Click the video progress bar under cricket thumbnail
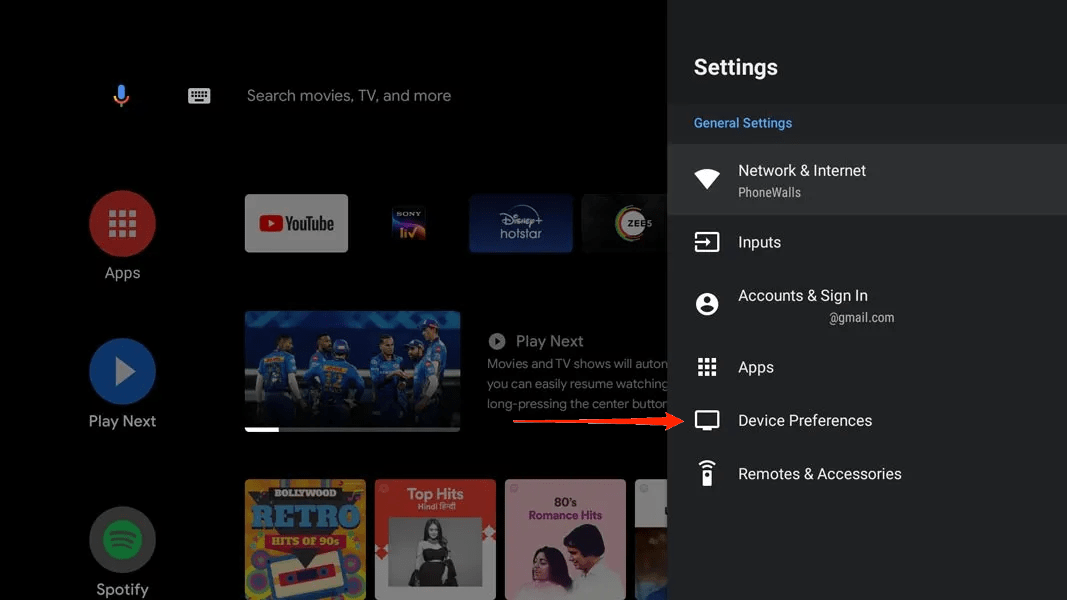 [352, 430]
